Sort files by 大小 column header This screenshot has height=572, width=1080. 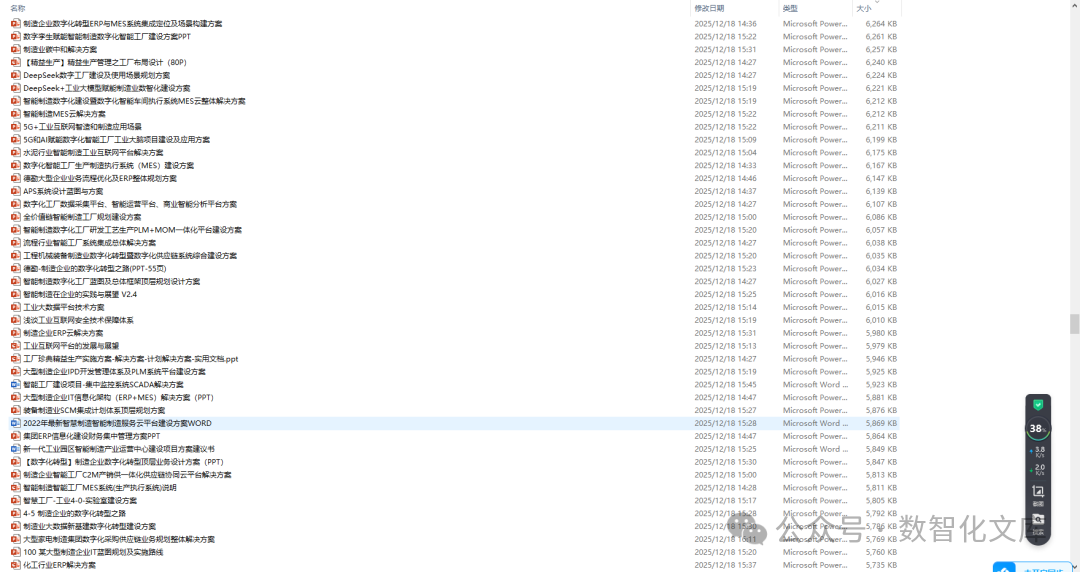pos(864,8)
